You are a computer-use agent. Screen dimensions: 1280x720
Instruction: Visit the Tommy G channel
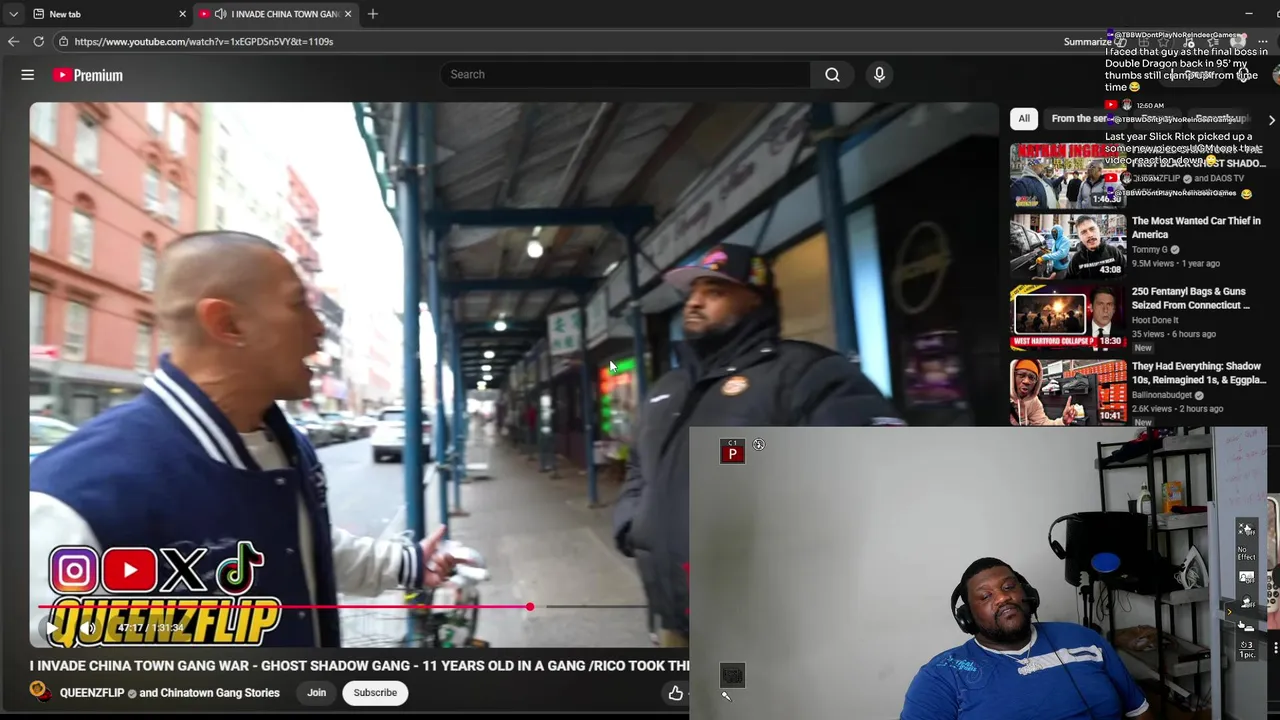pos(1150,250)
